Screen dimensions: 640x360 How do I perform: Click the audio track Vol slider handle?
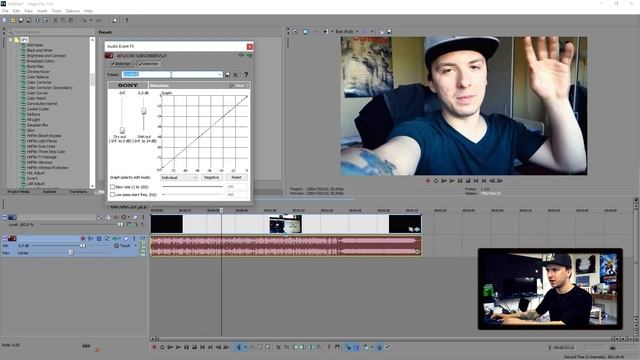[83, 246]
